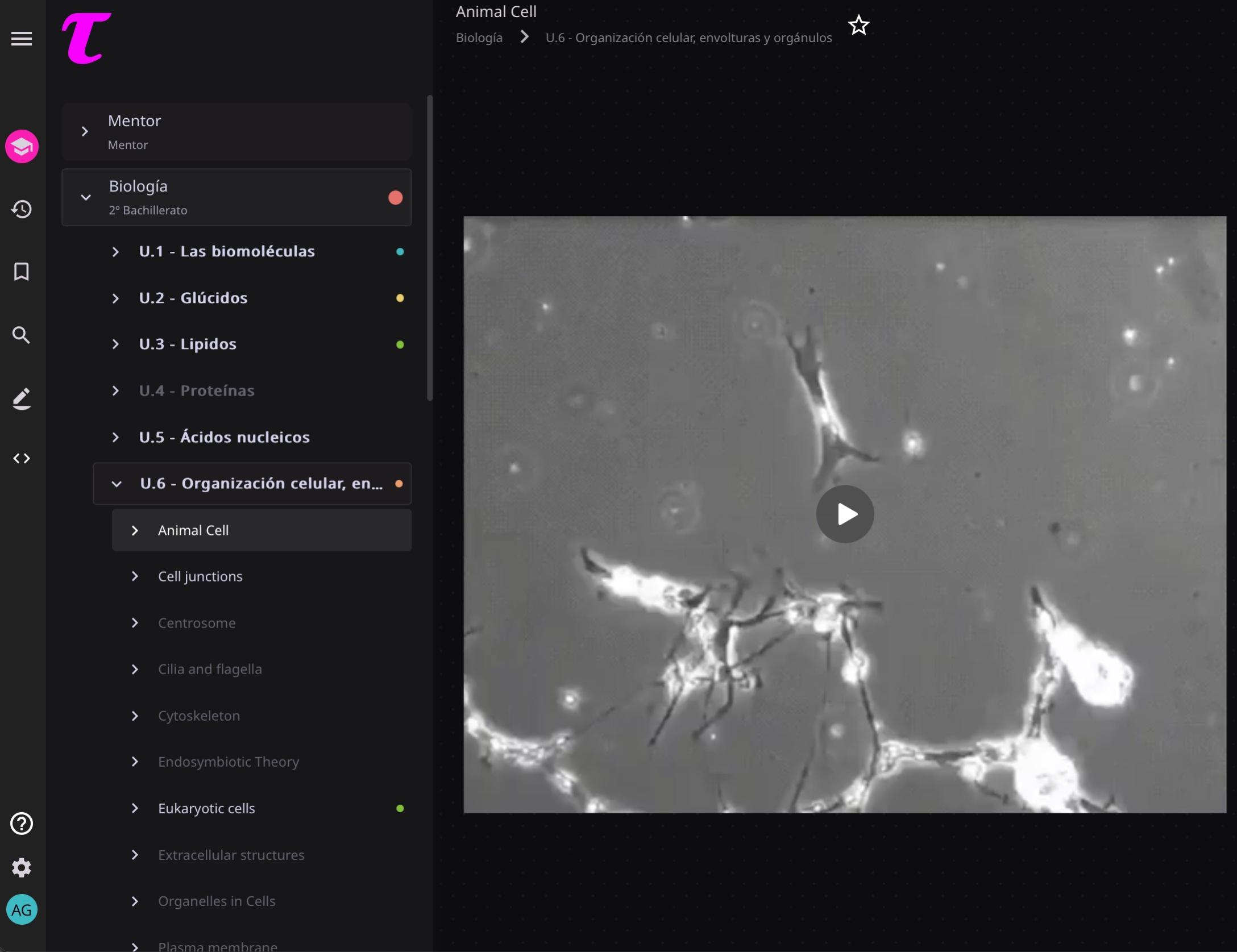The image size is (1237, 952).
Task: Select Cell junctions topic
Action: (x=200, y=576)
